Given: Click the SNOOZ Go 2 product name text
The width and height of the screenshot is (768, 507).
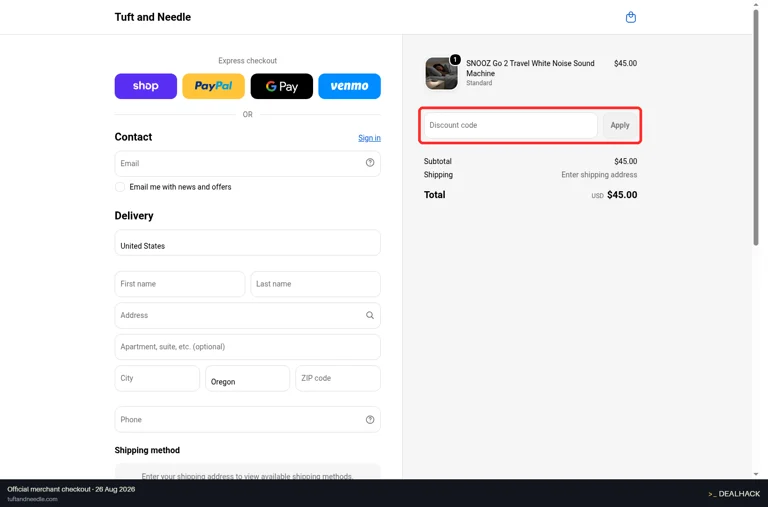Looking at the screenshot, I should (530, 68).
